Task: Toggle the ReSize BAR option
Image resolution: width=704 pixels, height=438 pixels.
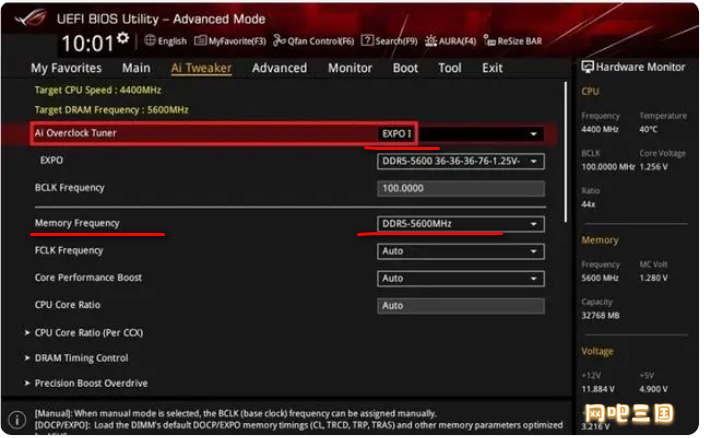Action: [513, 41]
